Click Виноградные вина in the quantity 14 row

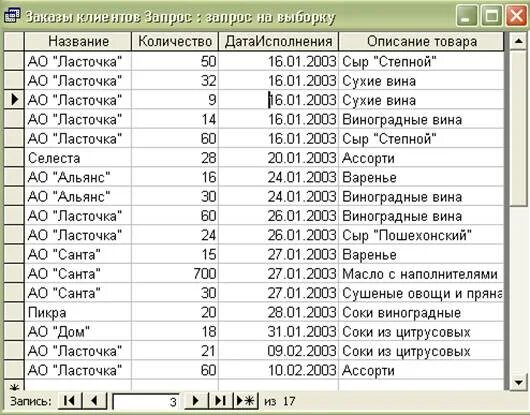coord(421,119)
